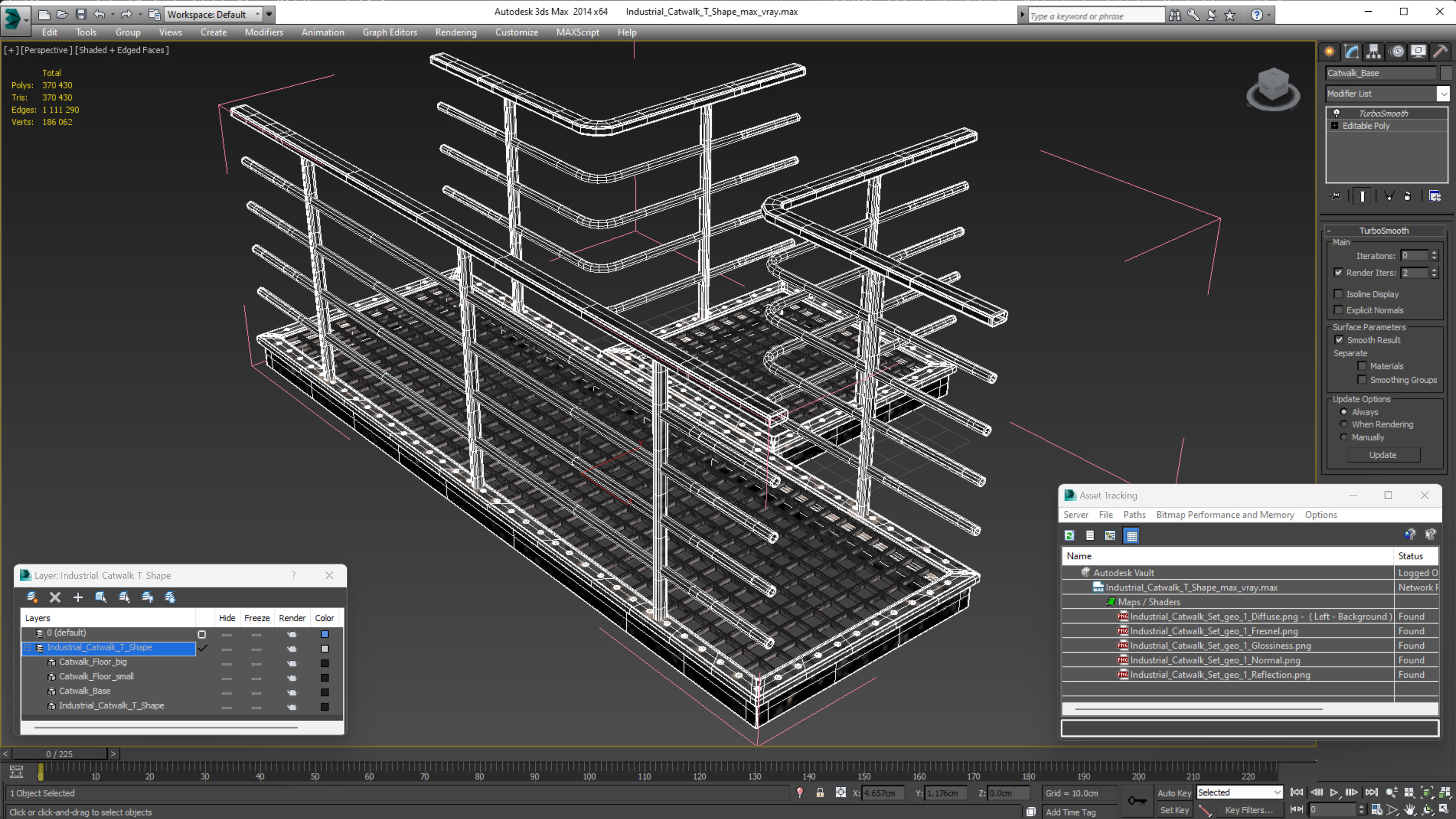Open the Modifiers menu
The image size is (1456, 819).
(263, 32)
